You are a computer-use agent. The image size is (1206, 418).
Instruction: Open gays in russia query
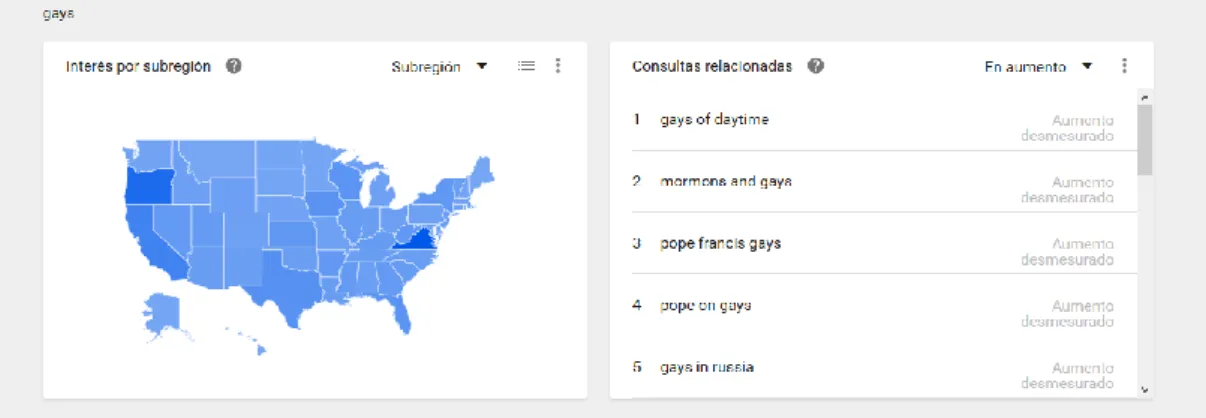click(x=706, y=367)
